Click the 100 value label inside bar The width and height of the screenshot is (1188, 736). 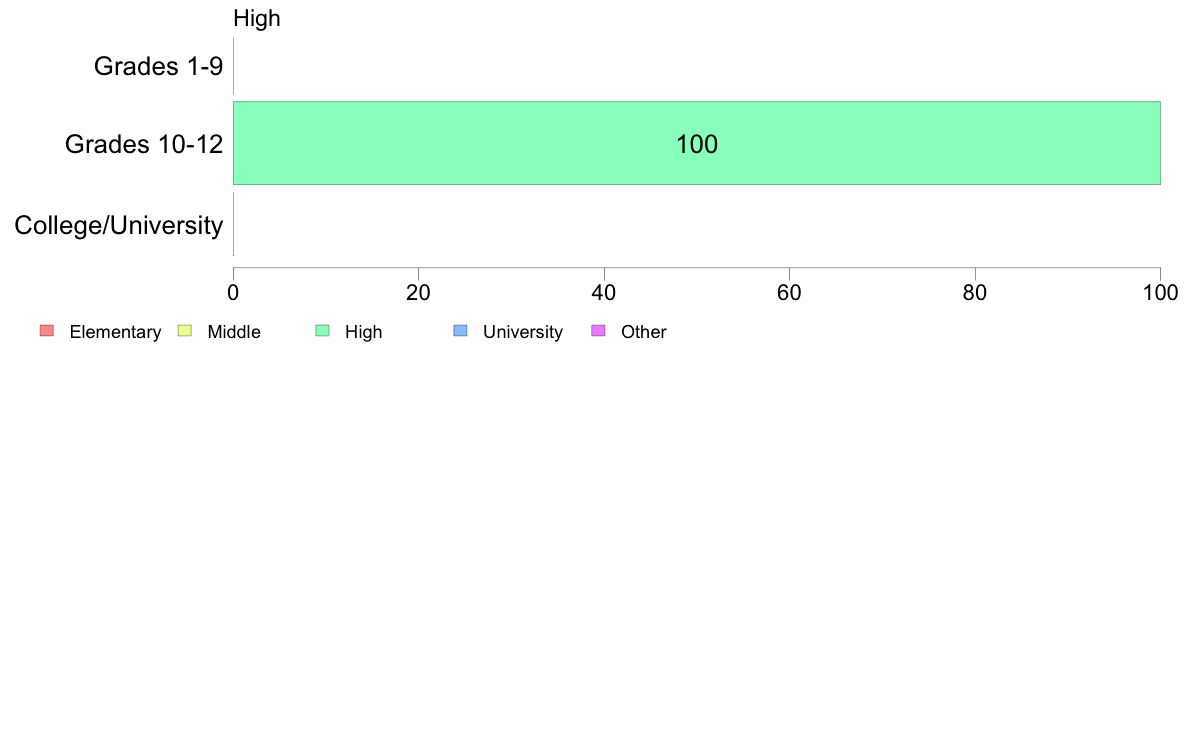[x=696, y=144]
